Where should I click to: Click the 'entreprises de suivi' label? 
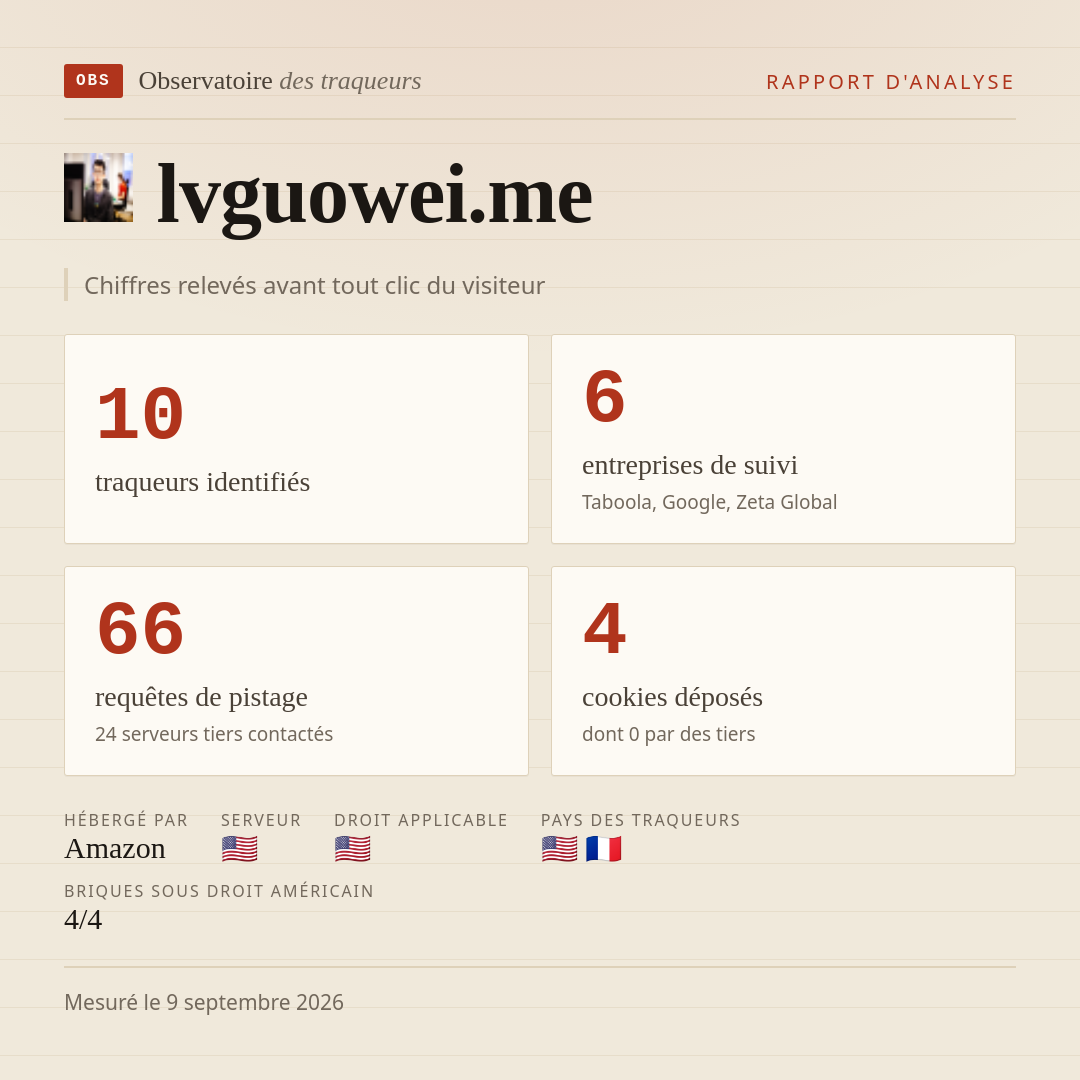[x=689, y=465]
